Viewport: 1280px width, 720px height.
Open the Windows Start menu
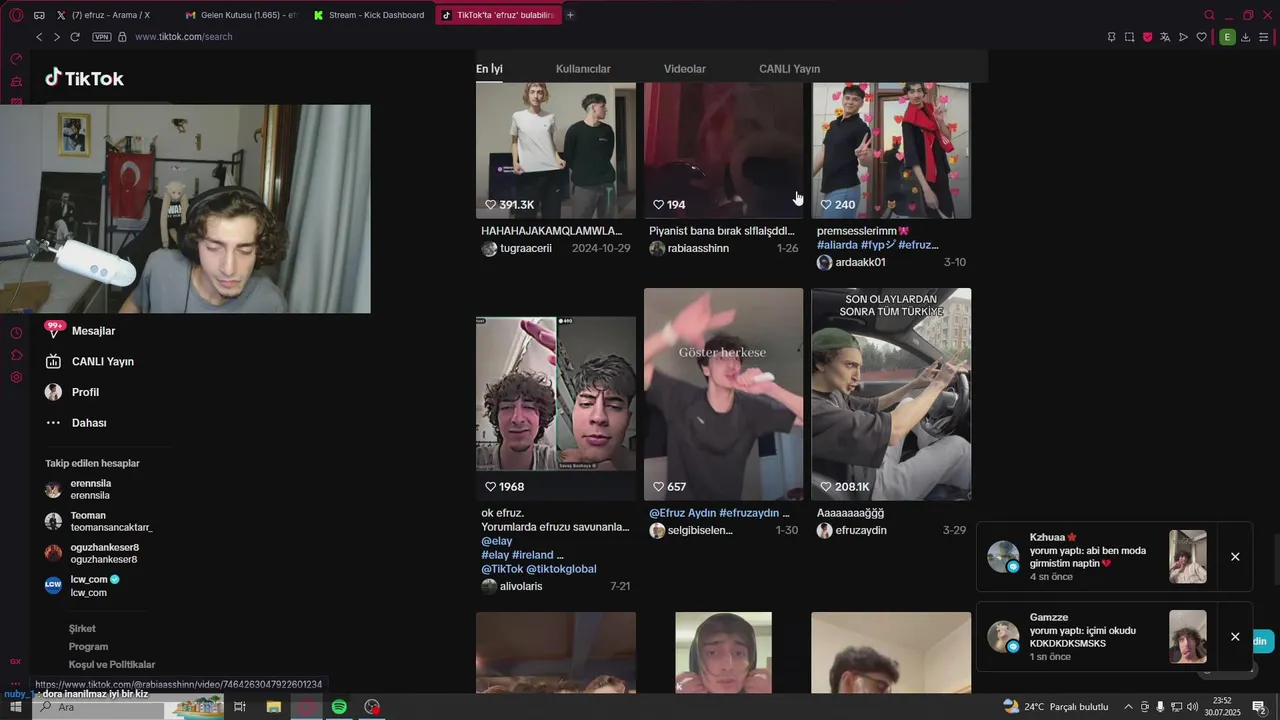click(16, 707)
